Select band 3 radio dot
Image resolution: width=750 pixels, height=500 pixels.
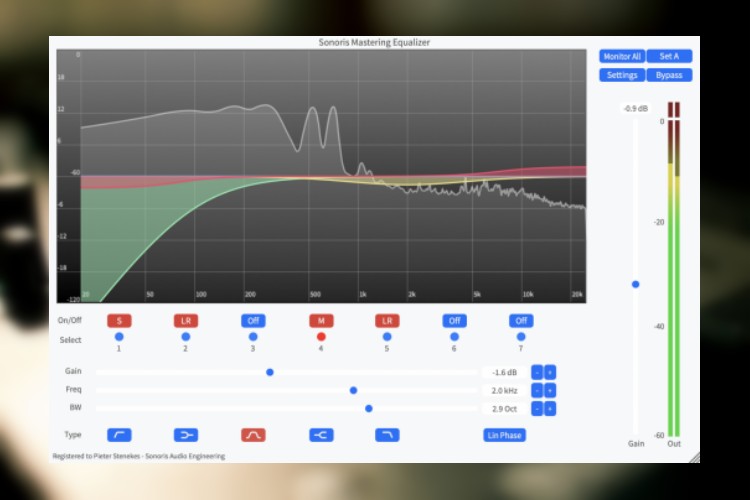coord(253,337)
